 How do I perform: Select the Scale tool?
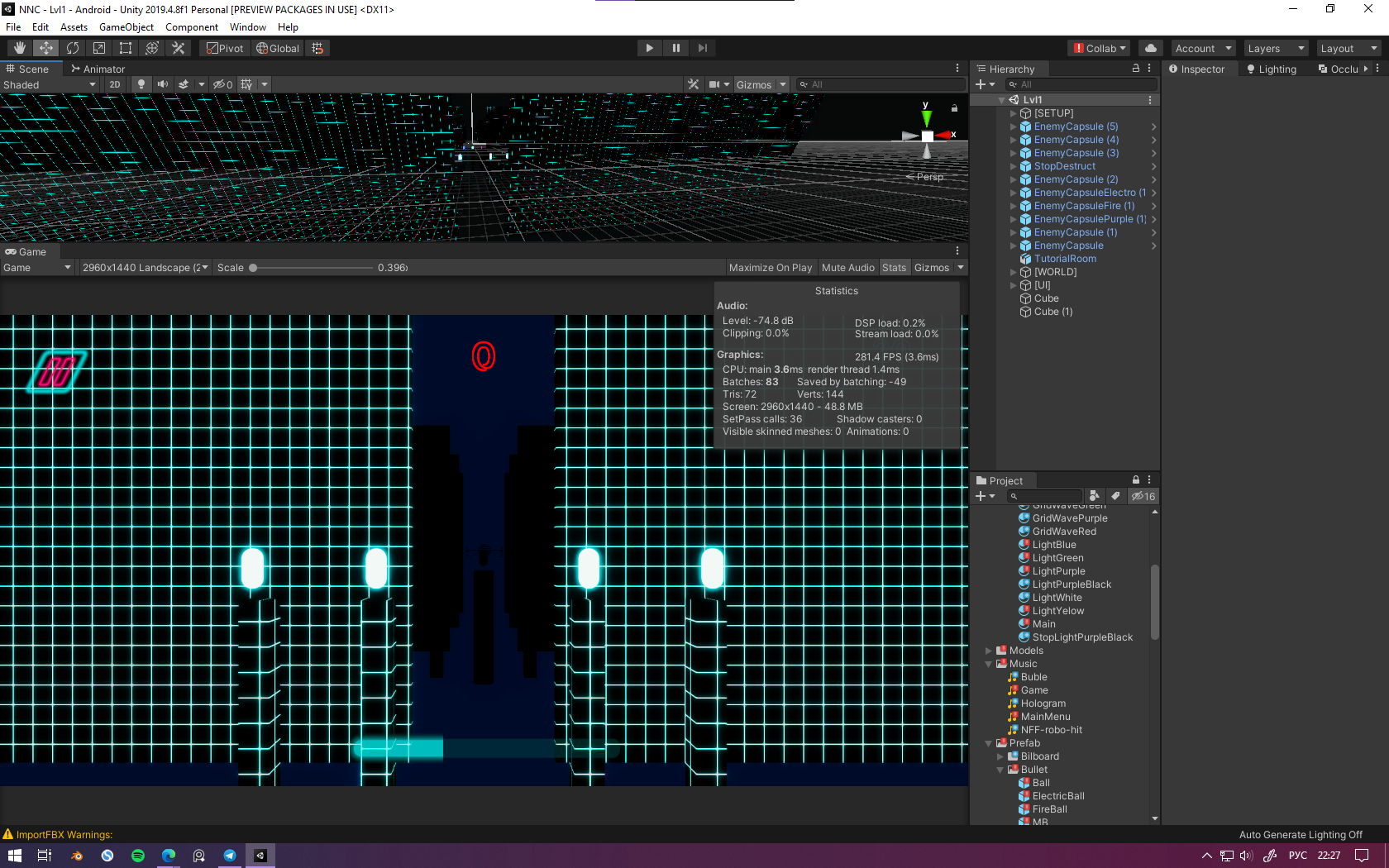[x=99, y=48]
